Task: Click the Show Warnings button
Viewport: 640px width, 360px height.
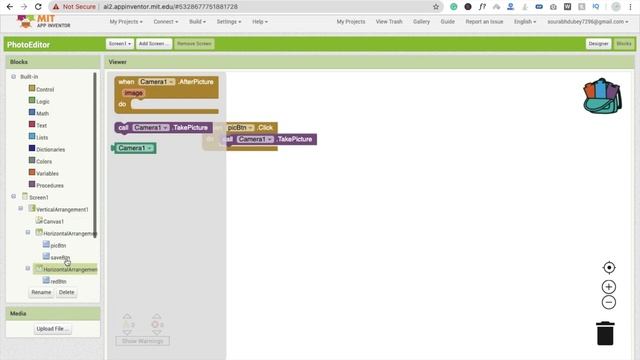Action: click(142, 341)
